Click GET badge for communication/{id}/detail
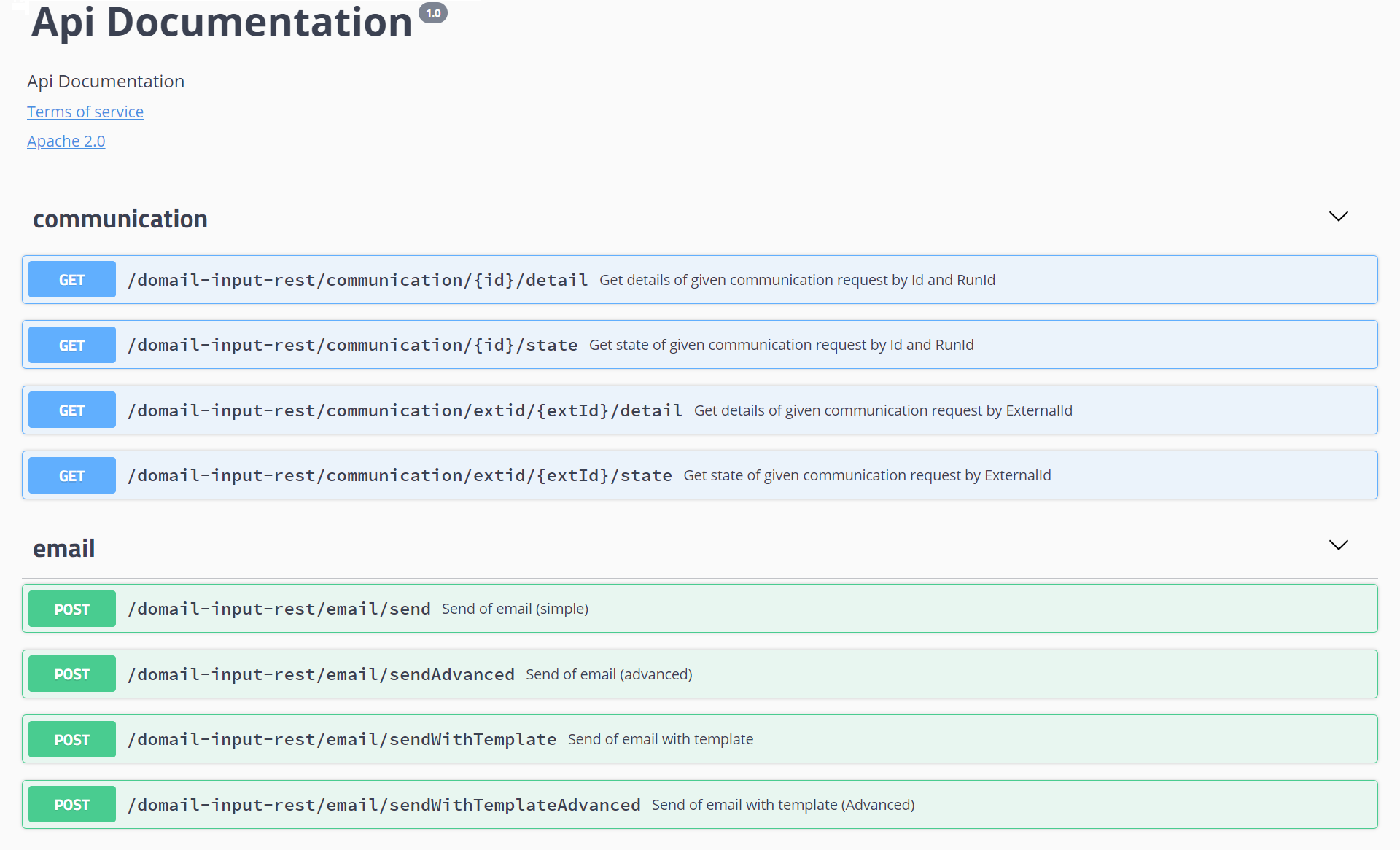The height and width of the screenshot is (850, 1400). (x=72, y=279)
